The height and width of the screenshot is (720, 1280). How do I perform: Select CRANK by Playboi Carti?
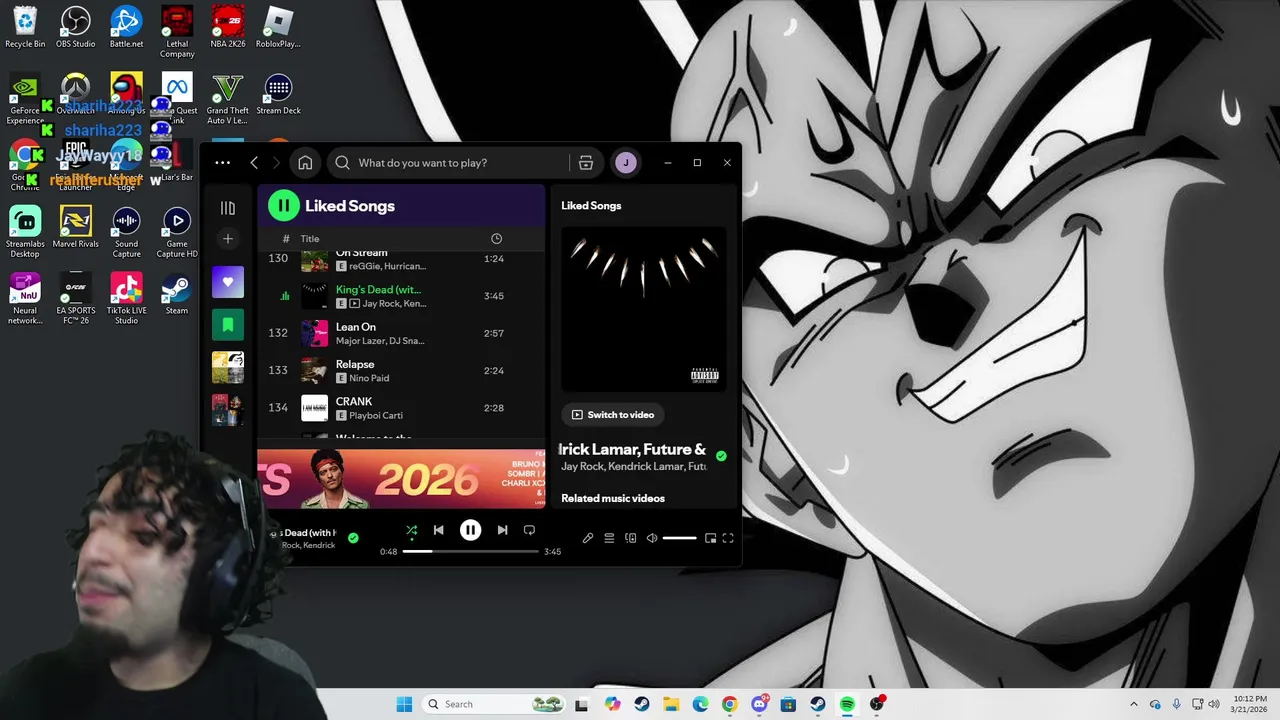pyautogui.click(x=401, y=408)
